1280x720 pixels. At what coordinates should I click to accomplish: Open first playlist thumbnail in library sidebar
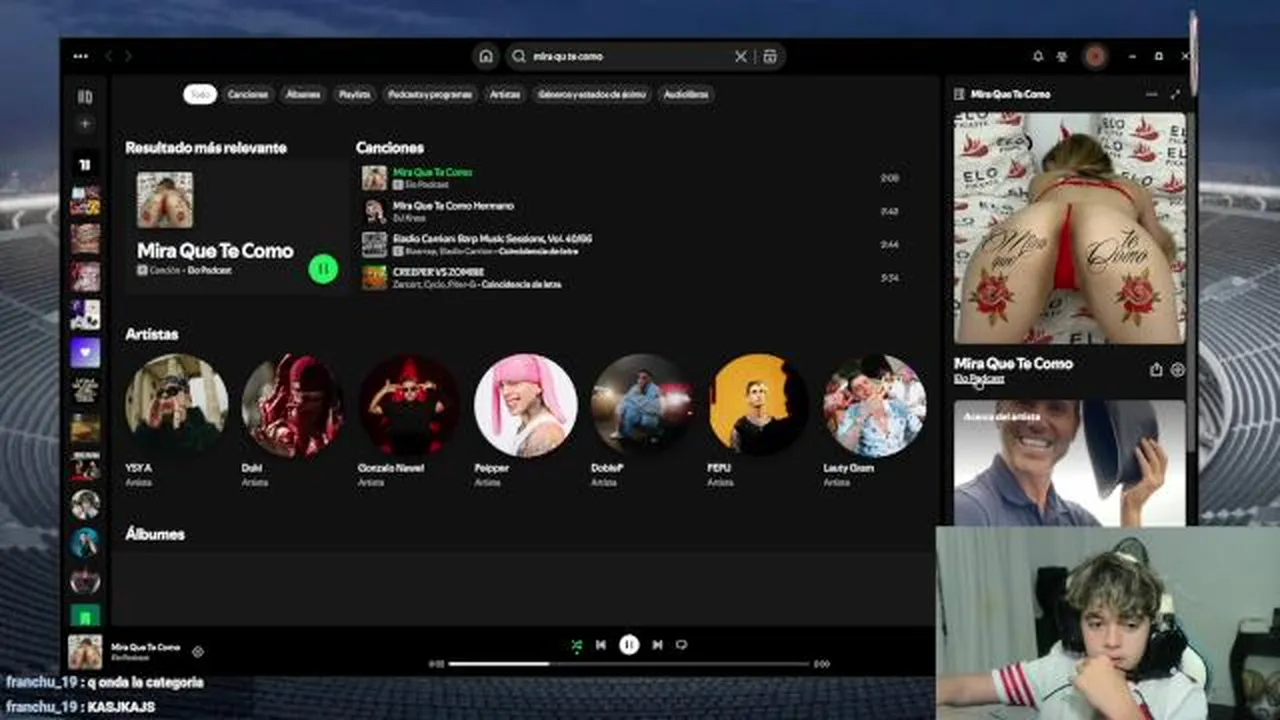[x=85, y=201]
